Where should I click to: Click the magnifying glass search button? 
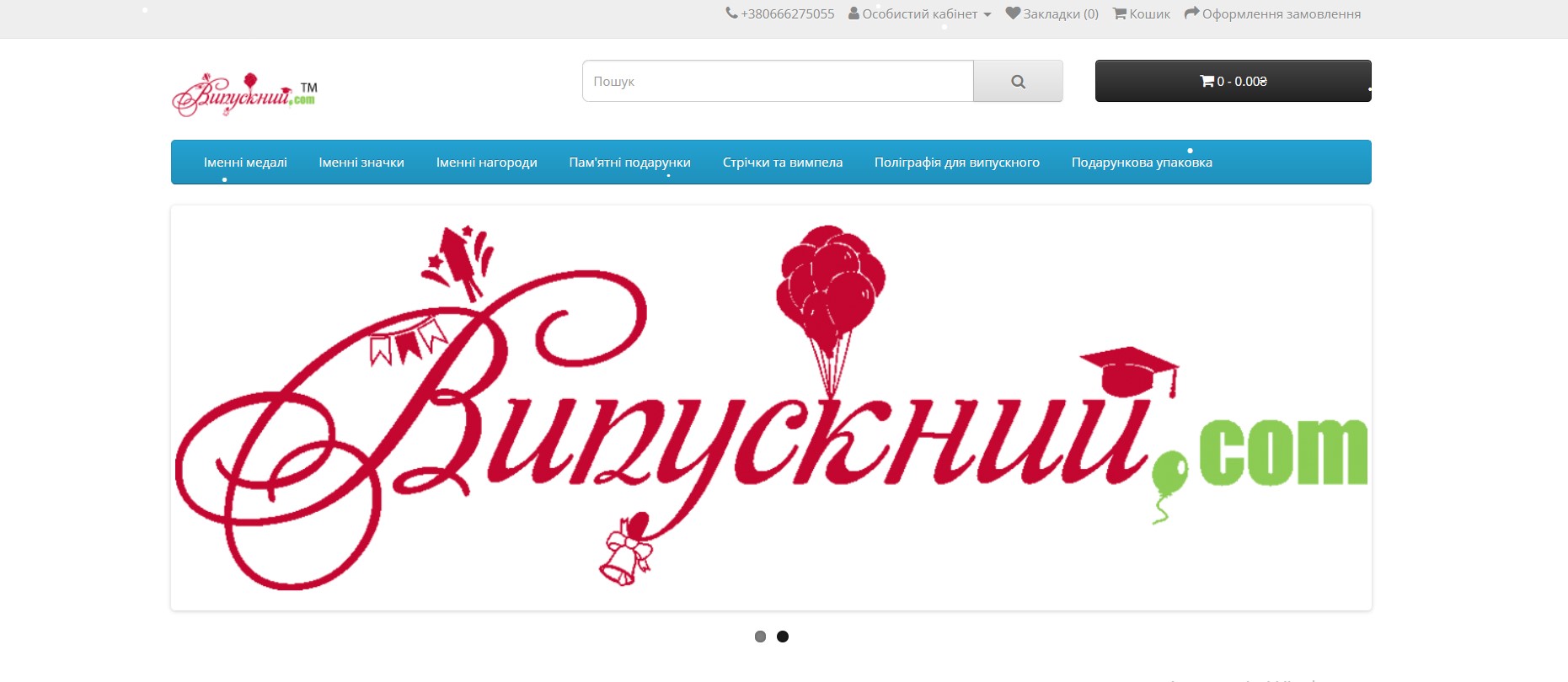tap(1018, 81)
